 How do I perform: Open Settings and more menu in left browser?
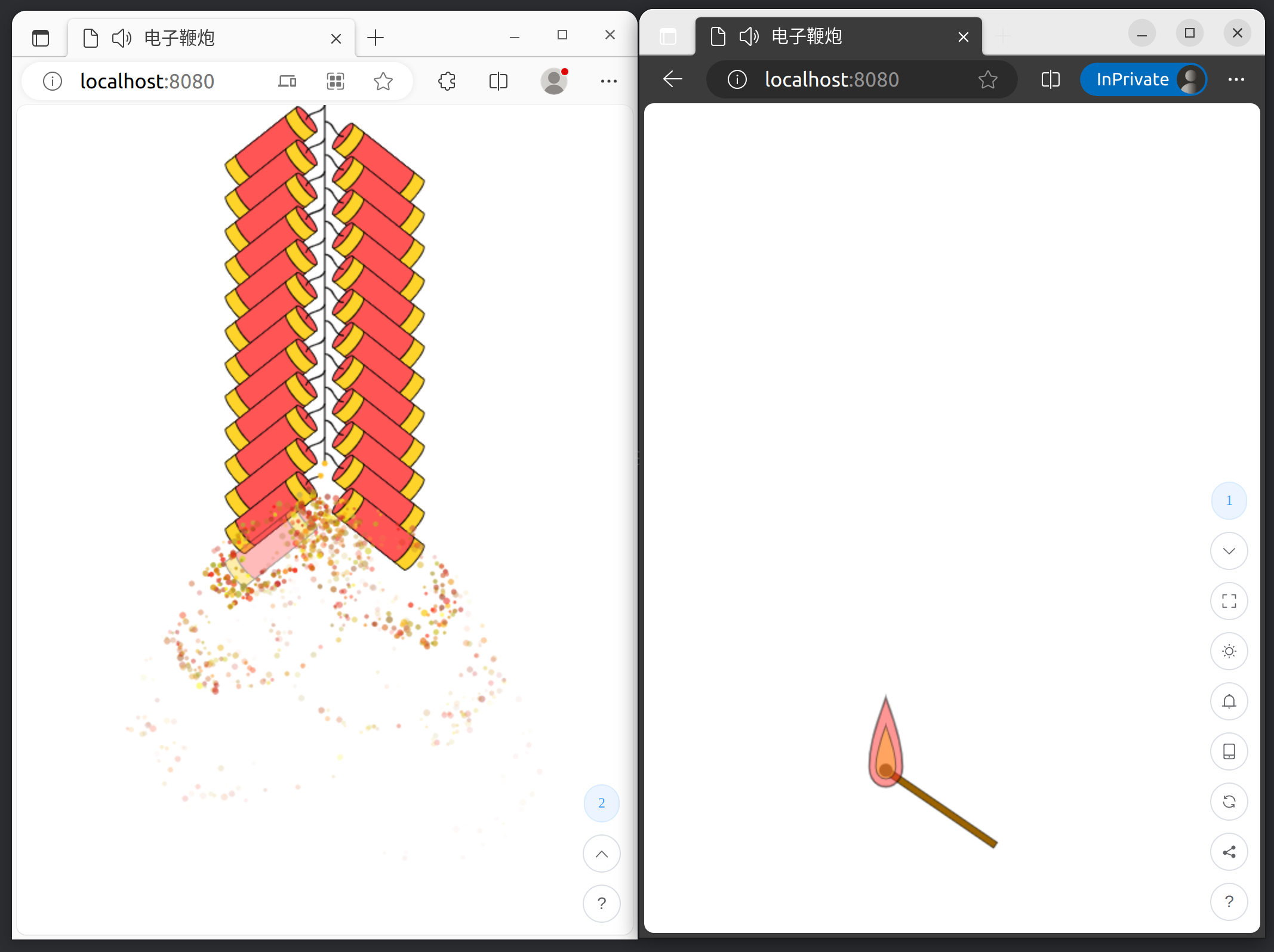[608, 81]
